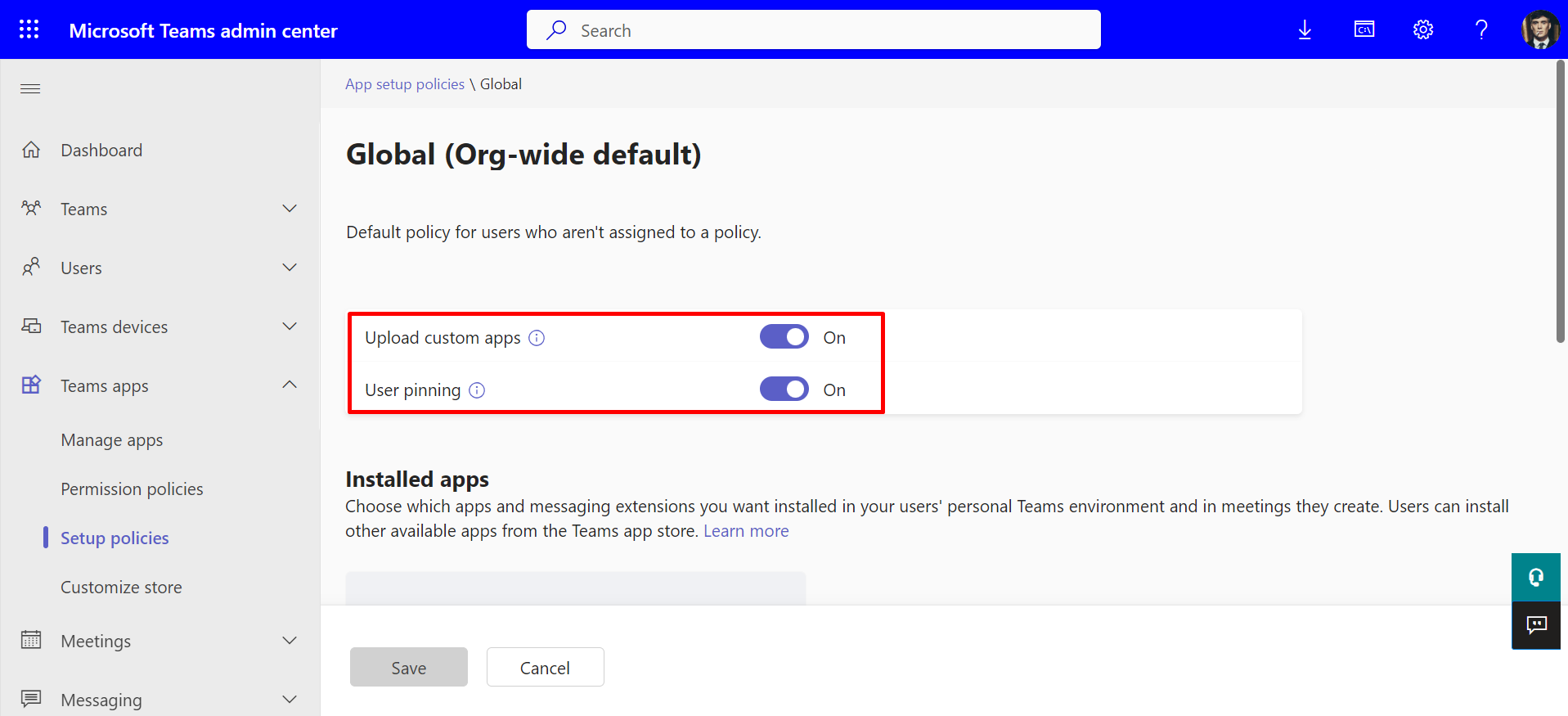
Task: Click the download arrow icon in header
Action: 1305,30
